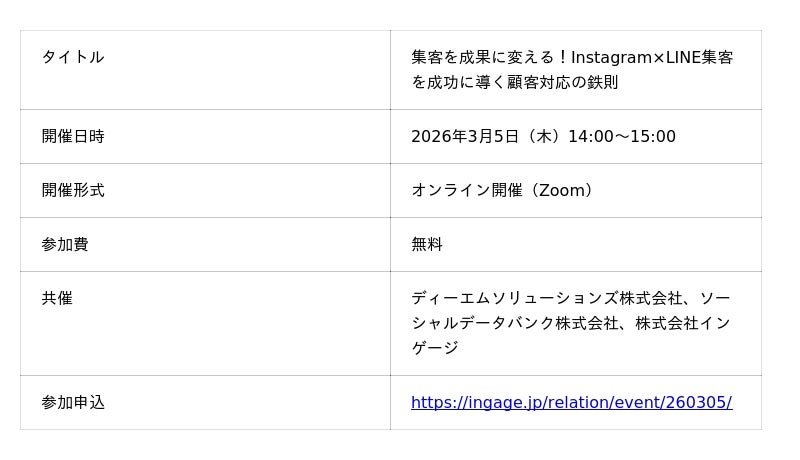Click the 開催日時 label cell
This screenshot has height=460, width=800.
coord(73,136)
